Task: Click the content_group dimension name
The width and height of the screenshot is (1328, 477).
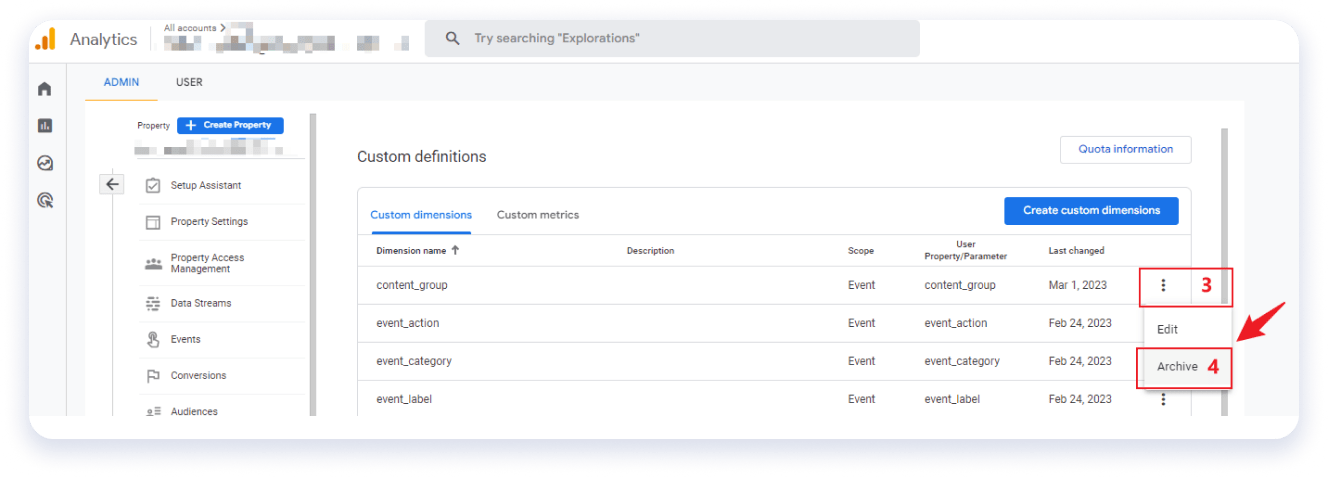Action: tap(412, 285)
